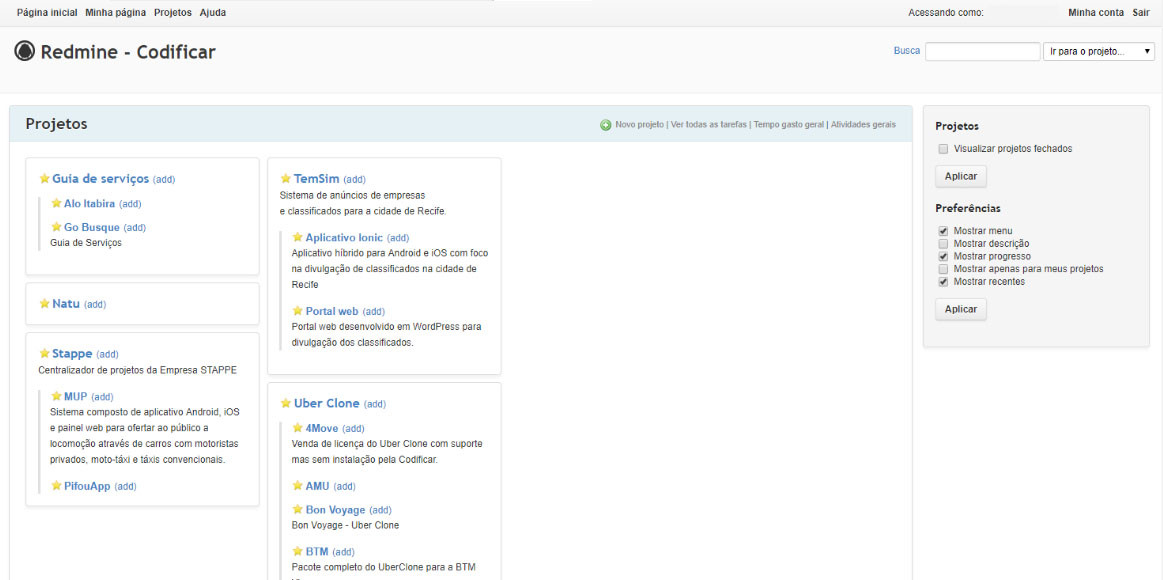
Task: Toggle the star next to Go Busque
Action: tap(56, 227)
